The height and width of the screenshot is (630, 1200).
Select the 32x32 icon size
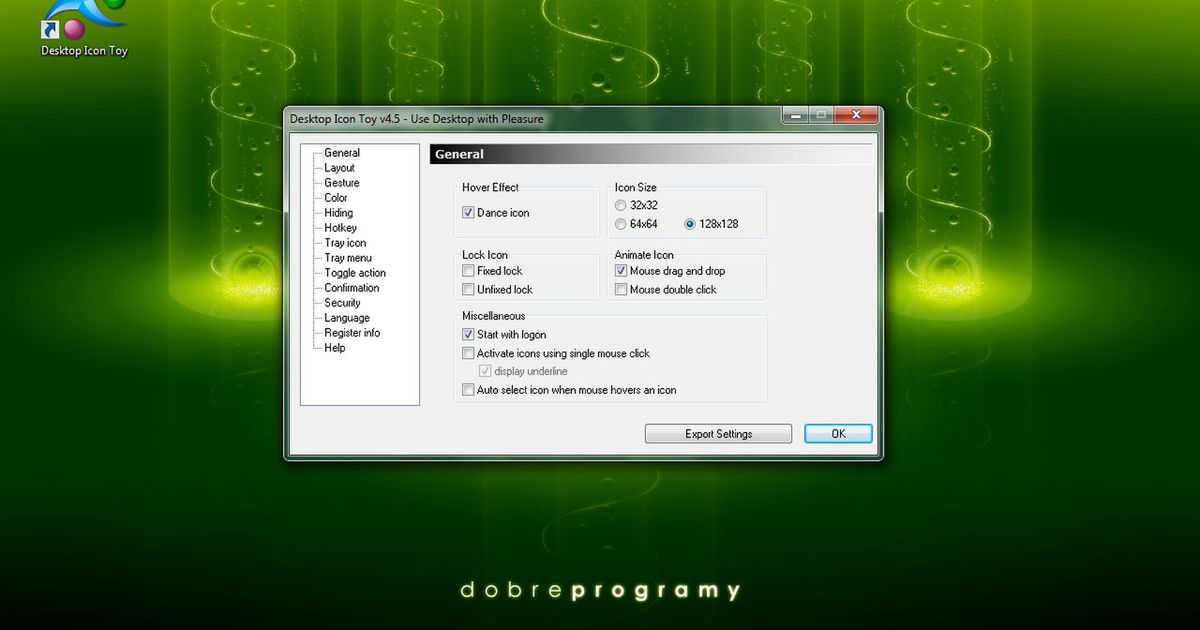point(620,205)
